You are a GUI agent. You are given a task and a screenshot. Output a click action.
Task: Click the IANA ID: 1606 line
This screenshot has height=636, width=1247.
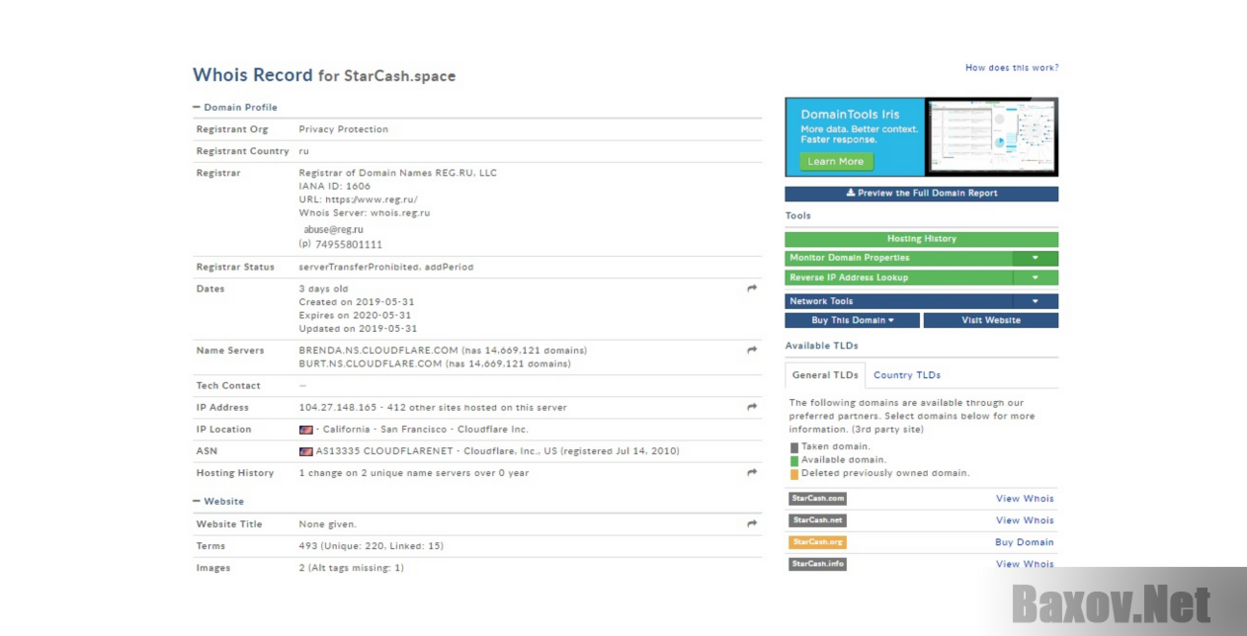[335, 186]
